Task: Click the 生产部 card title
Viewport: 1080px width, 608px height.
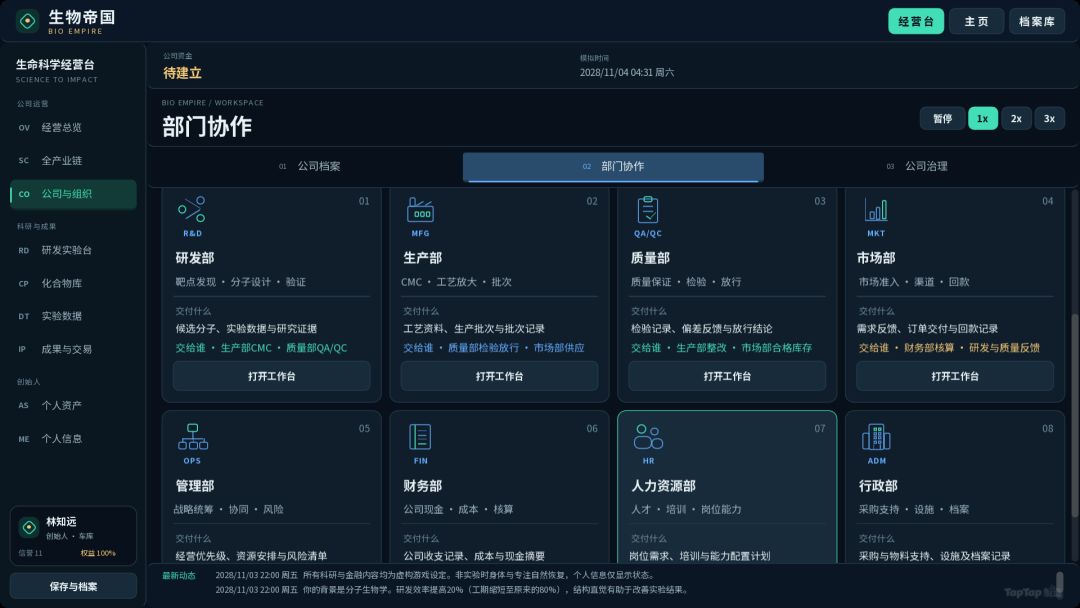Action: point(422,258)
